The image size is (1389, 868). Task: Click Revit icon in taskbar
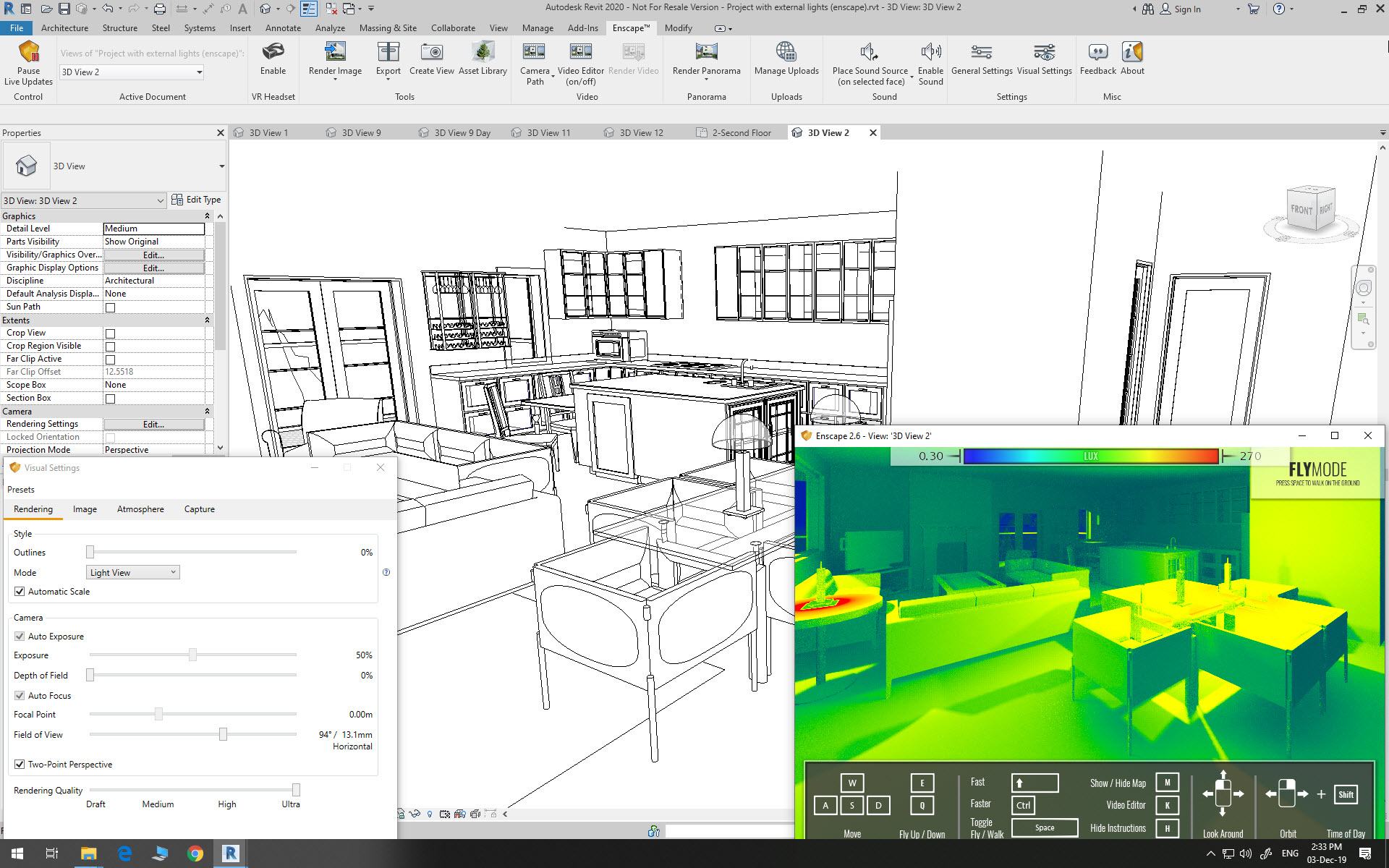tap(231, 854)
